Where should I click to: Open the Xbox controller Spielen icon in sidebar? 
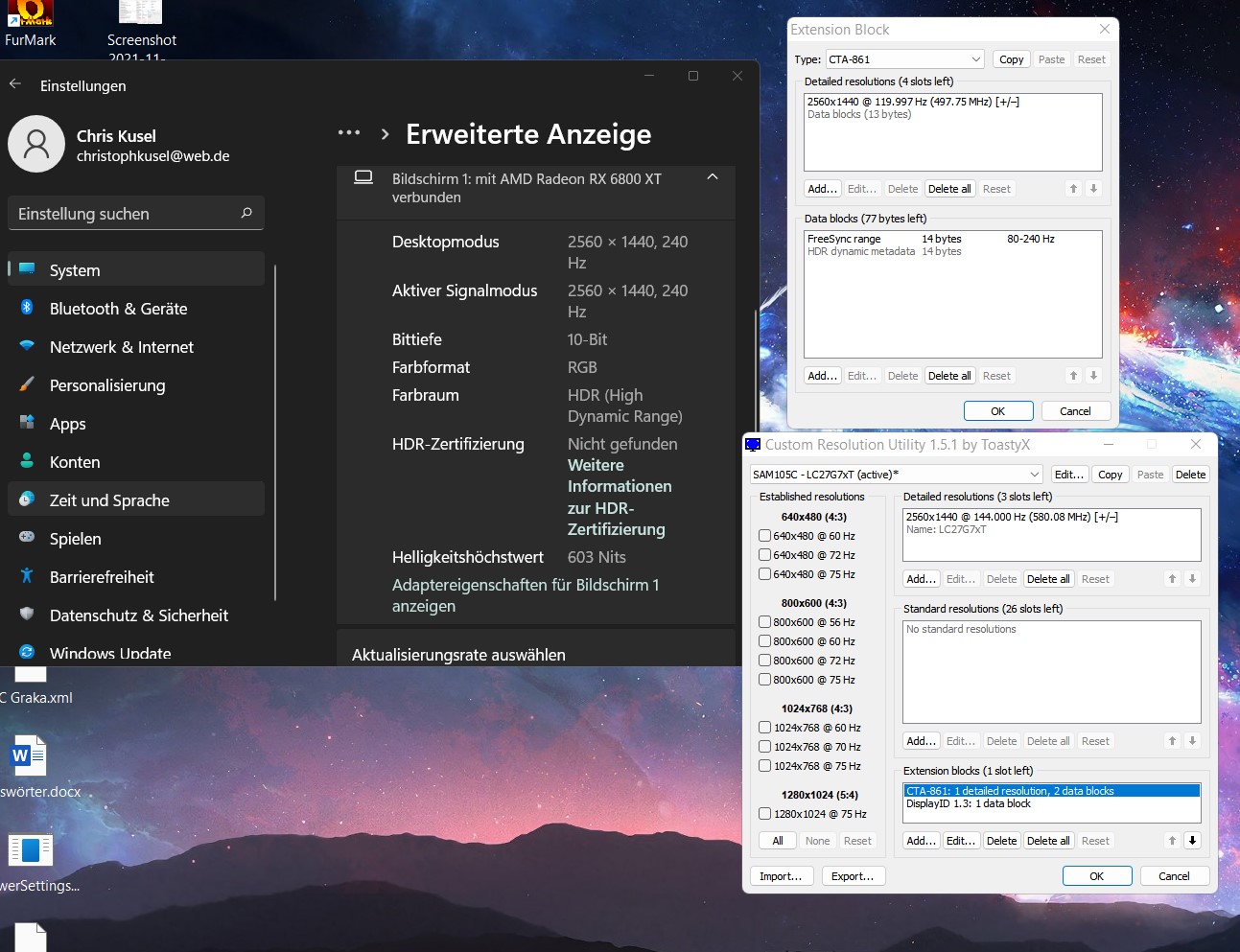point(29,538)
